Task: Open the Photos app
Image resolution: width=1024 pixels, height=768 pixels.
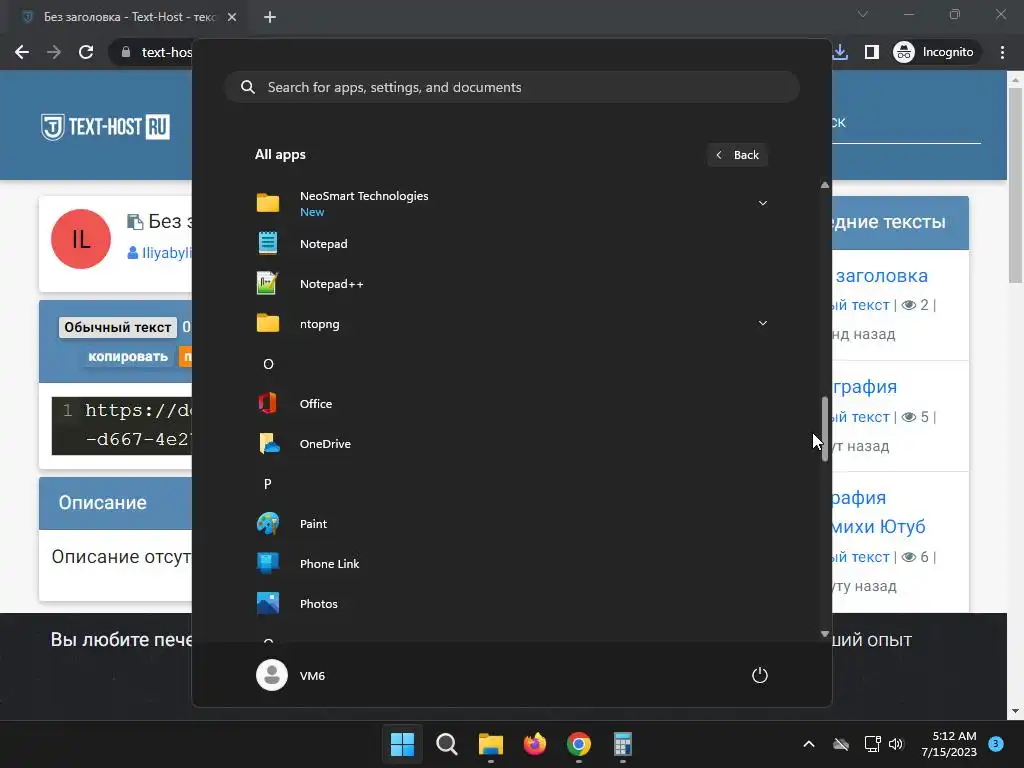Action: [511, 603]
